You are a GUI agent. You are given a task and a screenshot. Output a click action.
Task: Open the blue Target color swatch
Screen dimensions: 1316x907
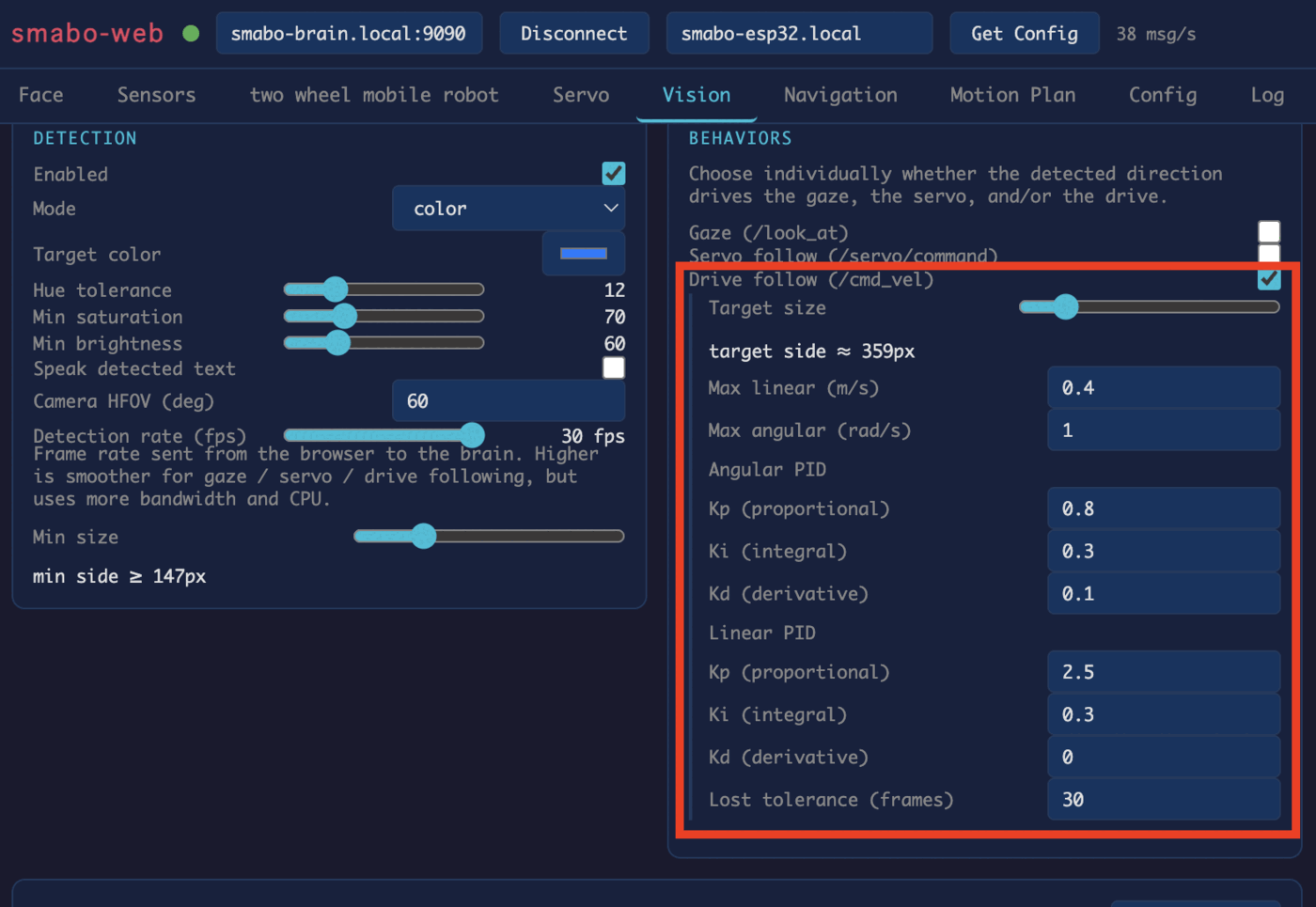(x=584, y=254)
